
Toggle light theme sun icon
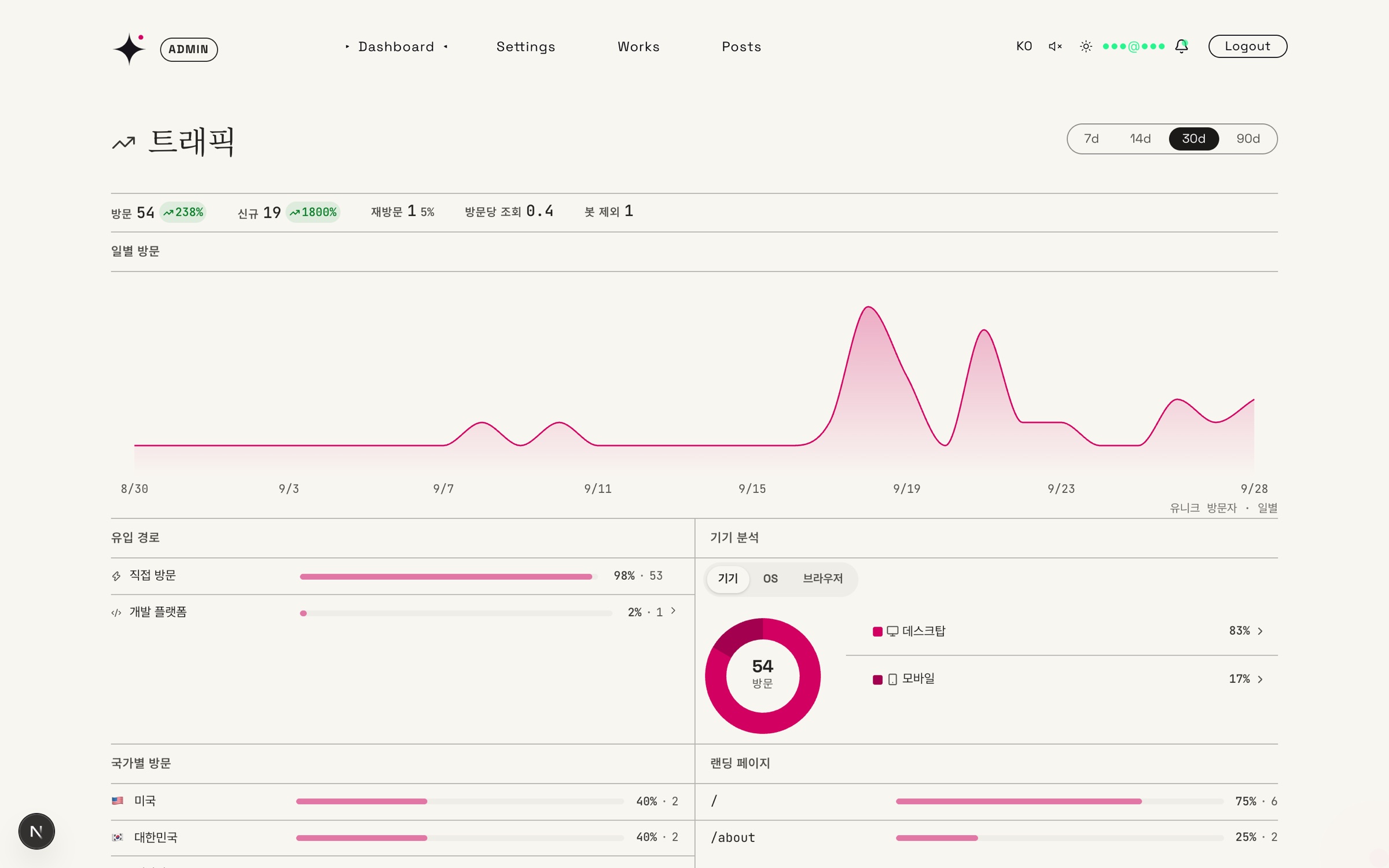[x=1086, y=46]
